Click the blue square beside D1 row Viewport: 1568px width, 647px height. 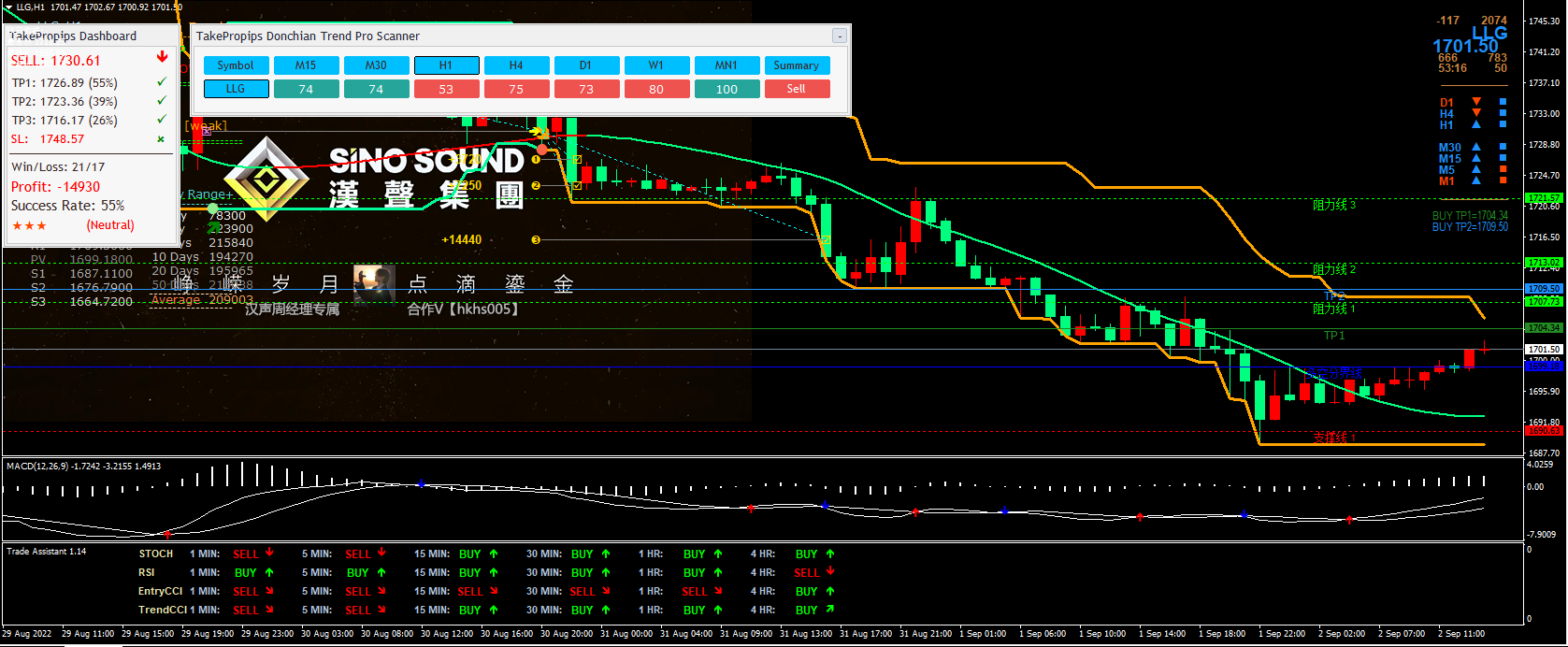[x=1503, y=102]
